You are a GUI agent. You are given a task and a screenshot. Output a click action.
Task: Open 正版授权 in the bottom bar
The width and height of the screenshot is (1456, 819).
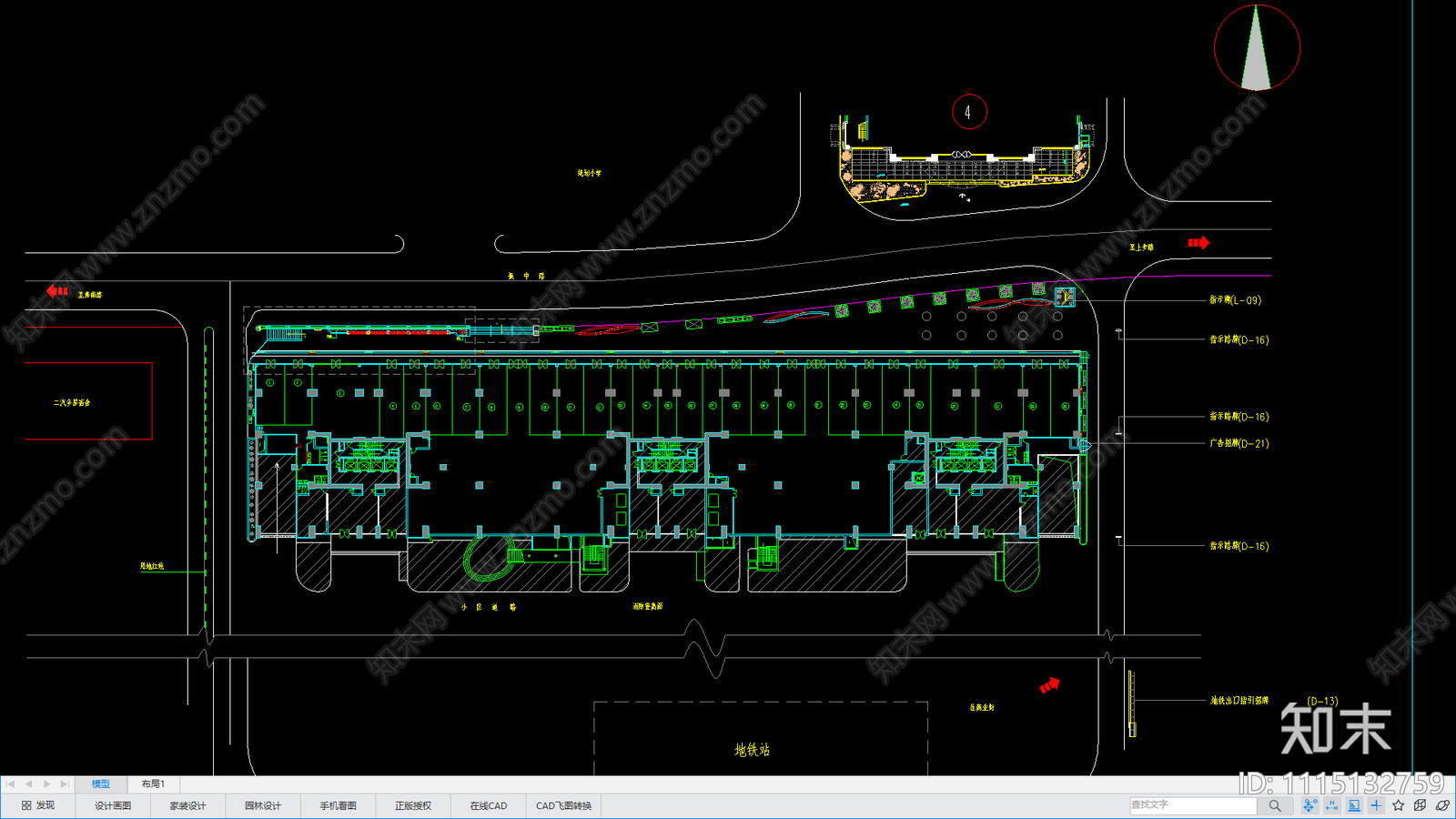pos(413,805)
